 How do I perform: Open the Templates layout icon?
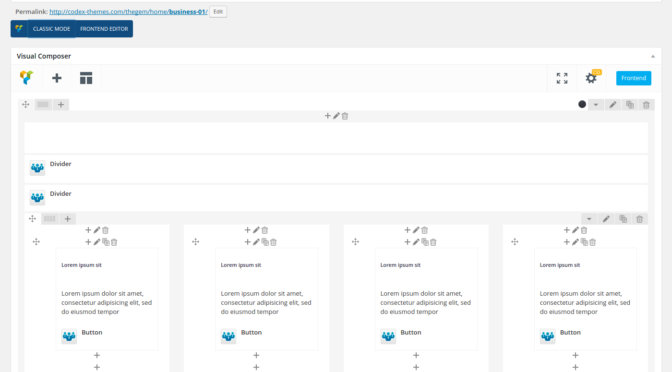click(86, 78)
